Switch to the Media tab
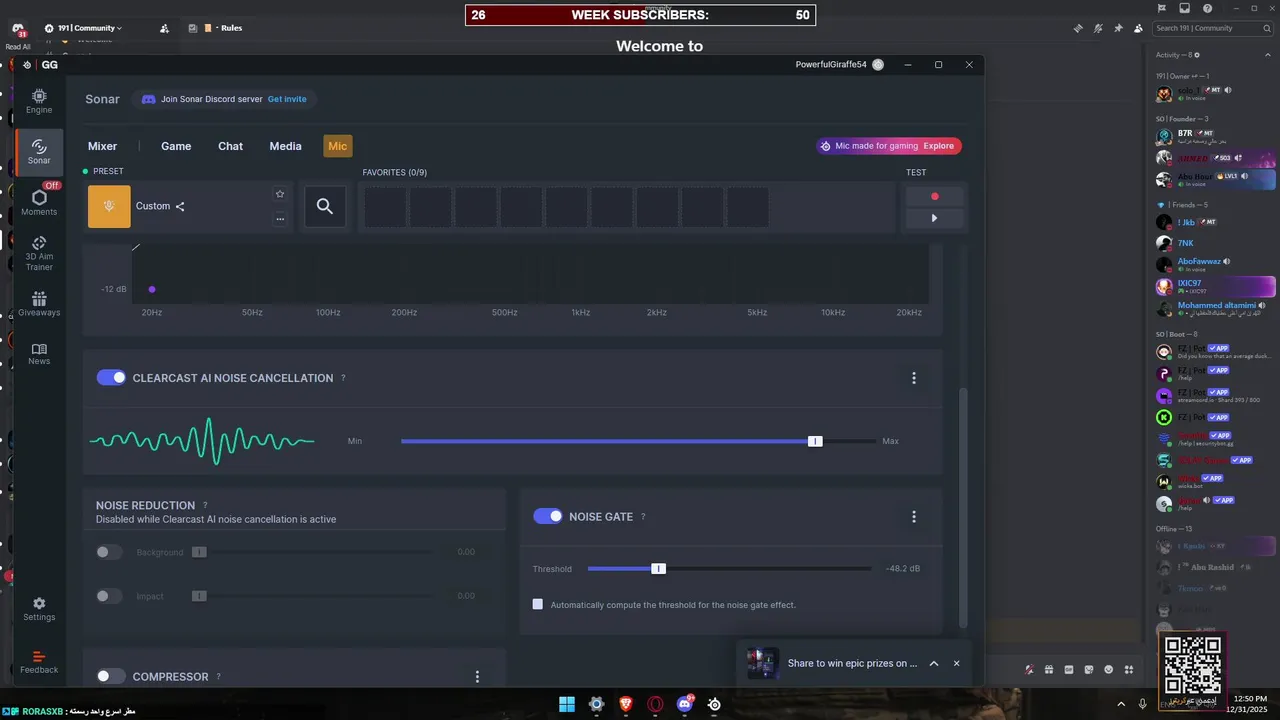This screenshot has height=720, width=1280. pyautogui.click(x=285, y=146)
